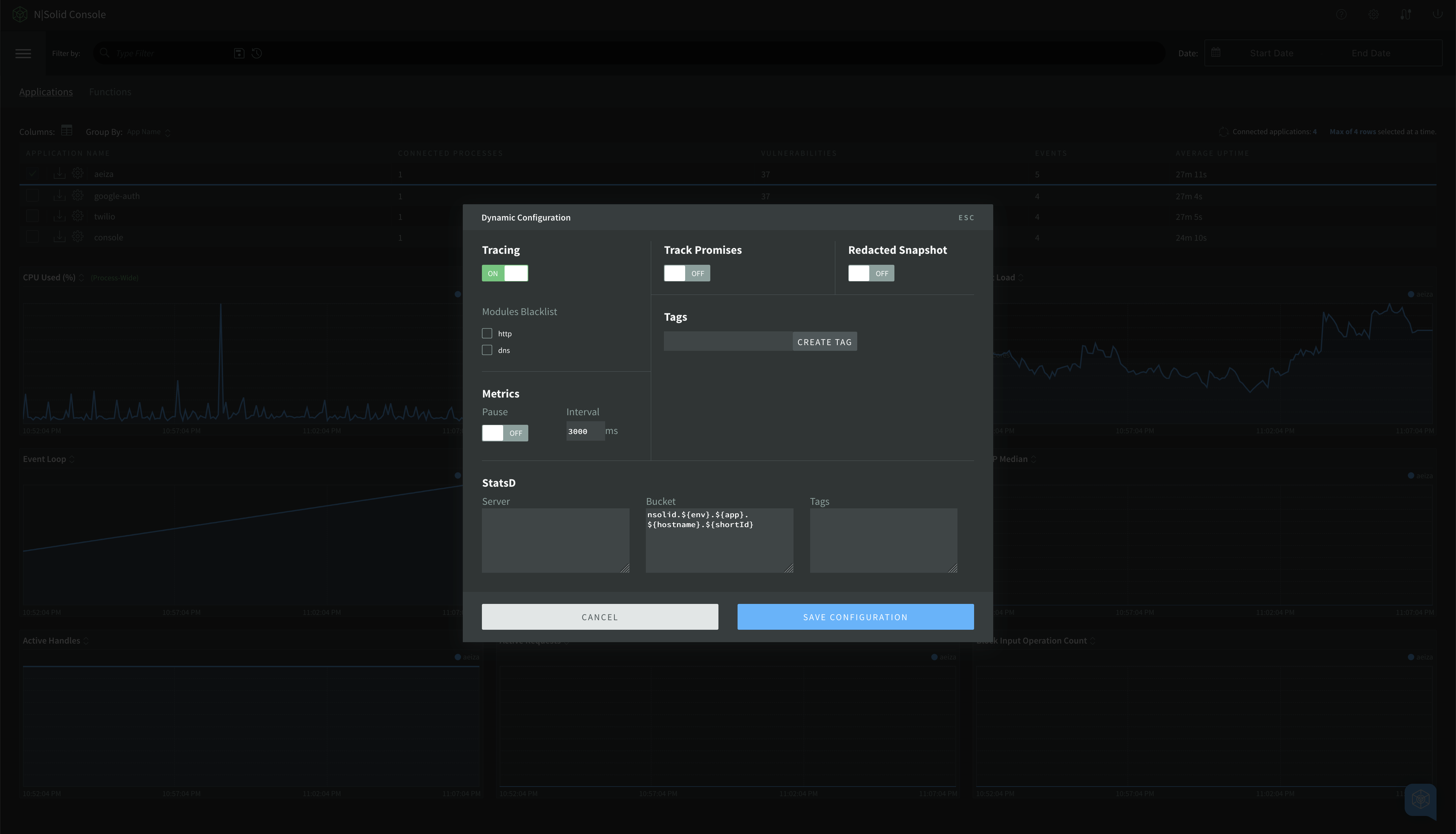The image size is (1456, 834).
Task: Enable the Redacted Snapshot toggle
Action: pyautogui.click(x=871, y=273)
